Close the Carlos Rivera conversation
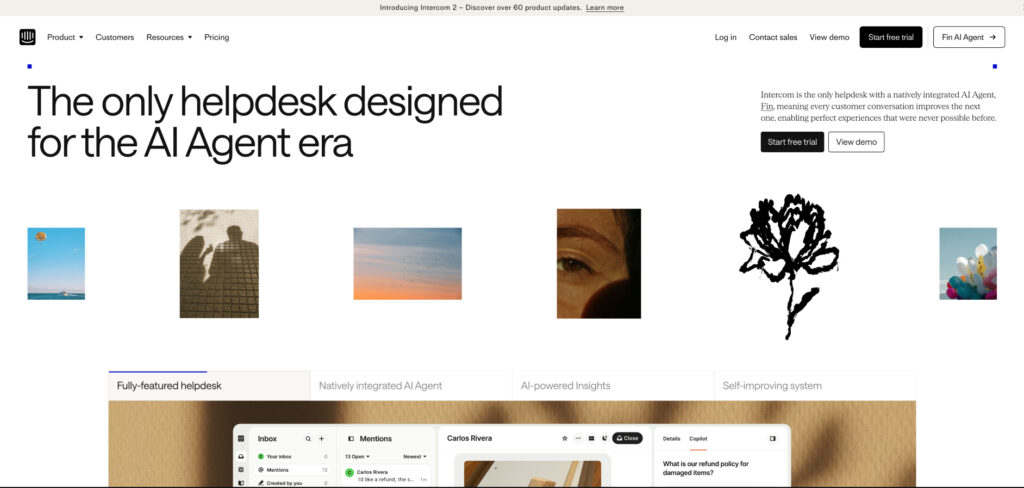1024x488 pixels. coord(627,438)
